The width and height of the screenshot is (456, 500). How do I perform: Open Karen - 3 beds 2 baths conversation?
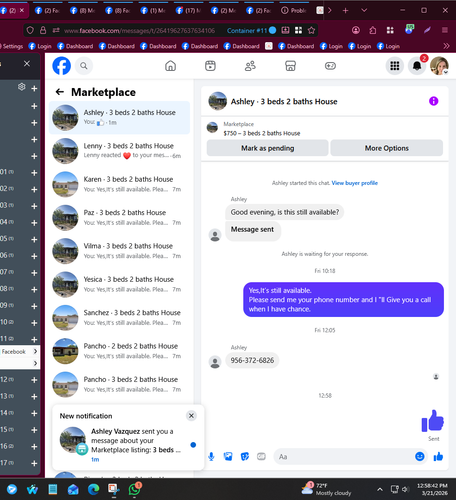[119, 184]
